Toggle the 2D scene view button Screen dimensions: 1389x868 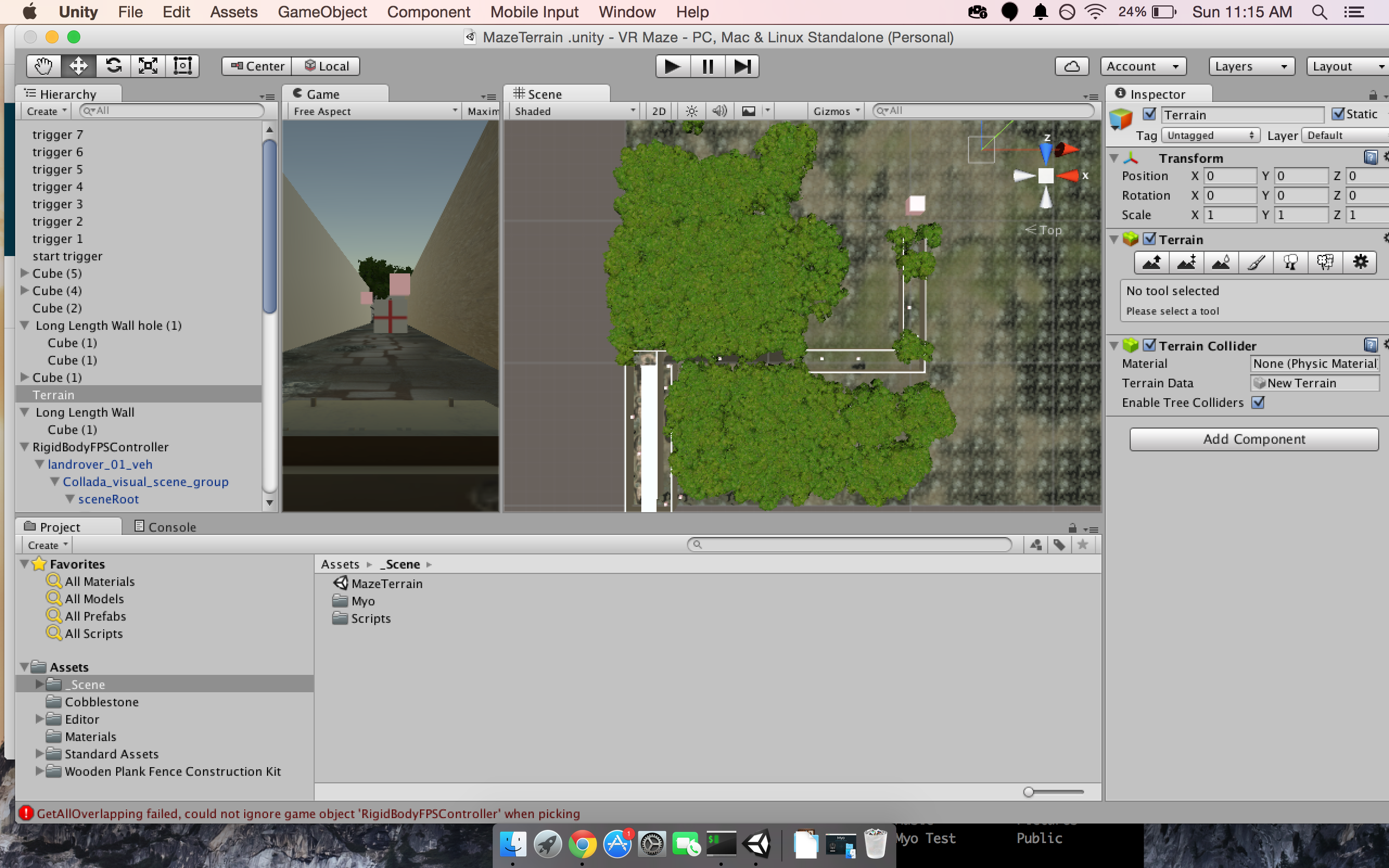(659, 111)
